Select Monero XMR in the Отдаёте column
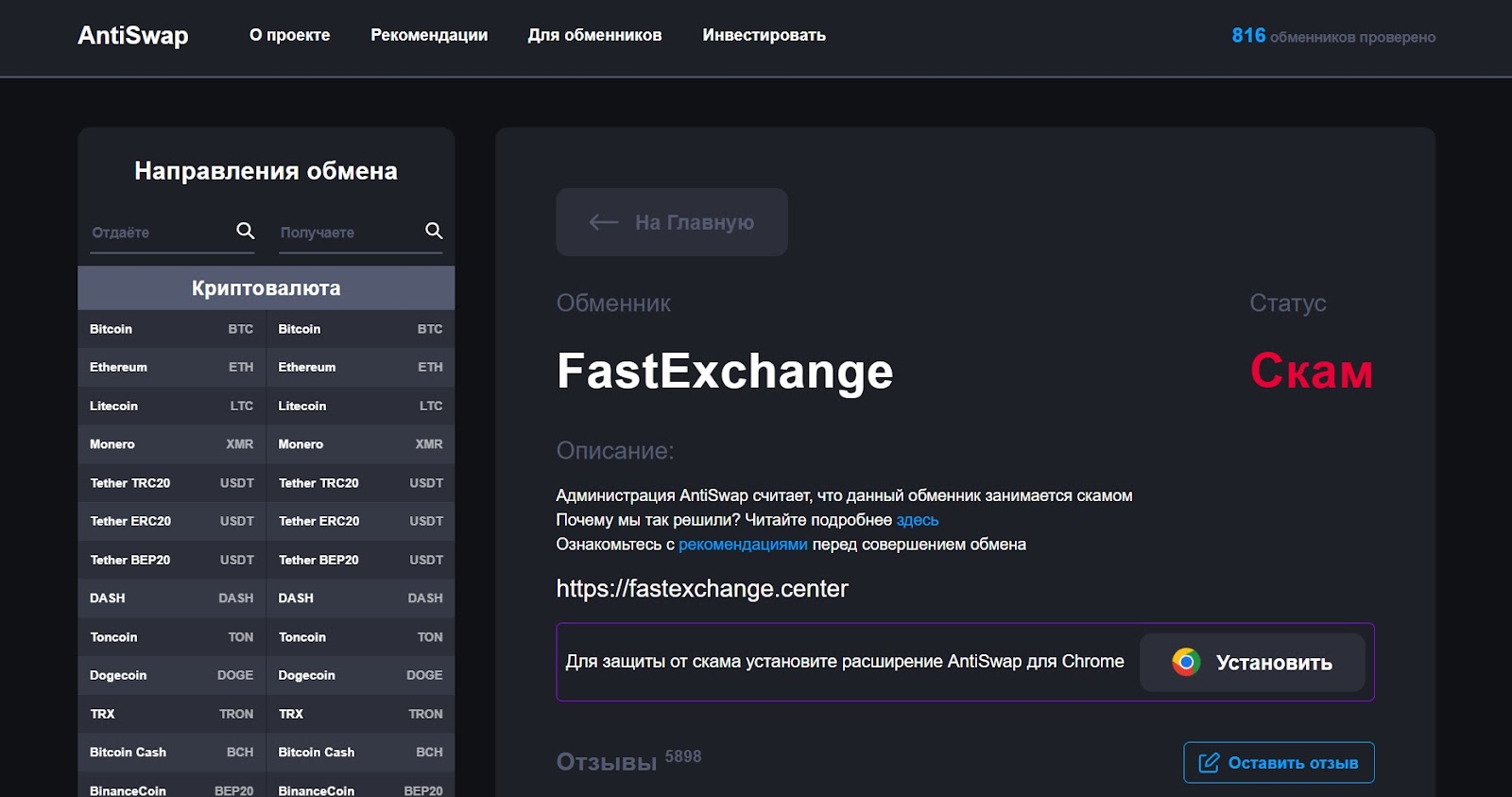This screenshot has height=797, width=1512. tap(172, 444)
